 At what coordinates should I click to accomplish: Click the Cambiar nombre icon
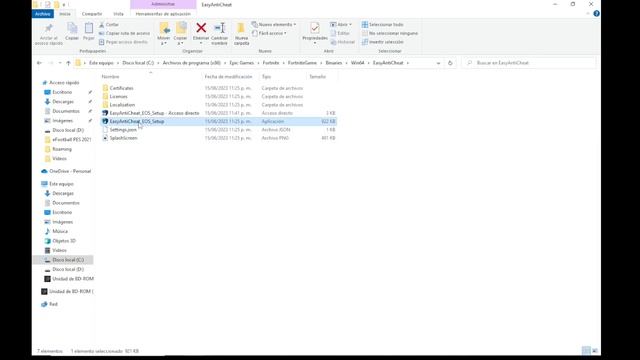point(220,28)
